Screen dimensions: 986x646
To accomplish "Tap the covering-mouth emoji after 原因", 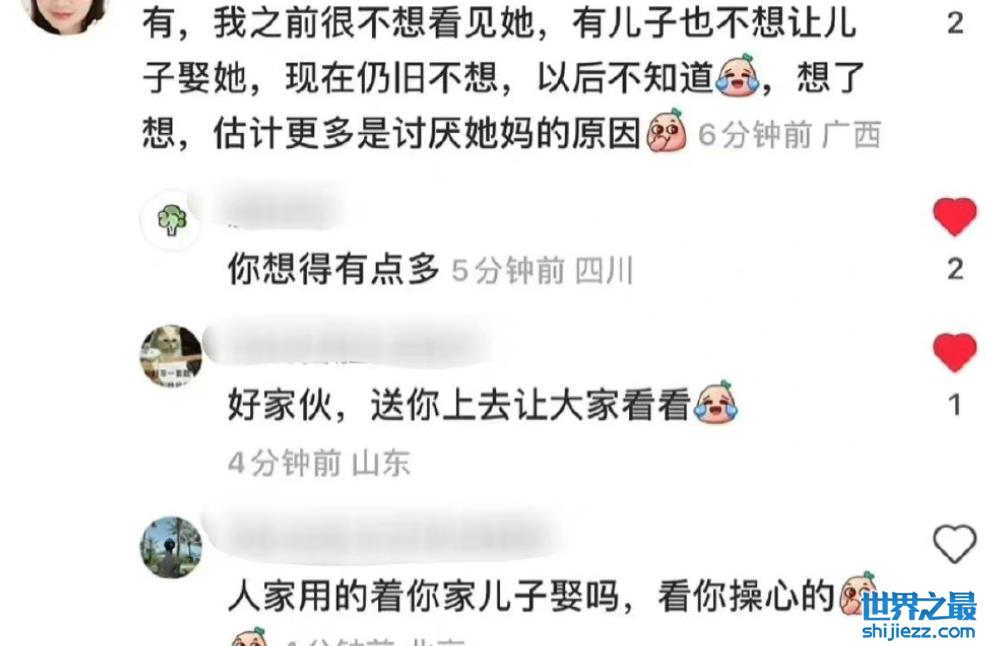I will click(x=667, y=131).
